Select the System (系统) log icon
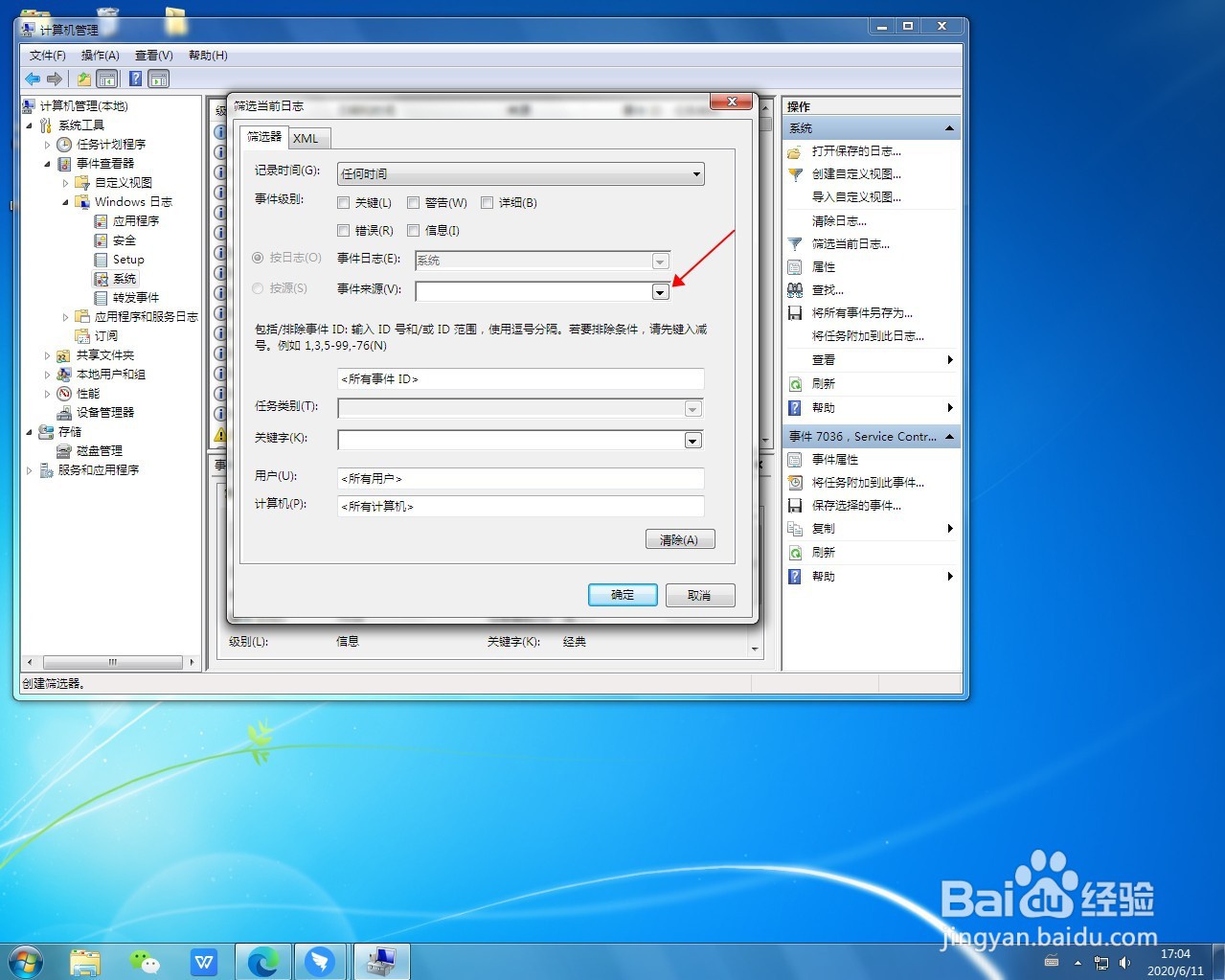 [x=101, y=279]
